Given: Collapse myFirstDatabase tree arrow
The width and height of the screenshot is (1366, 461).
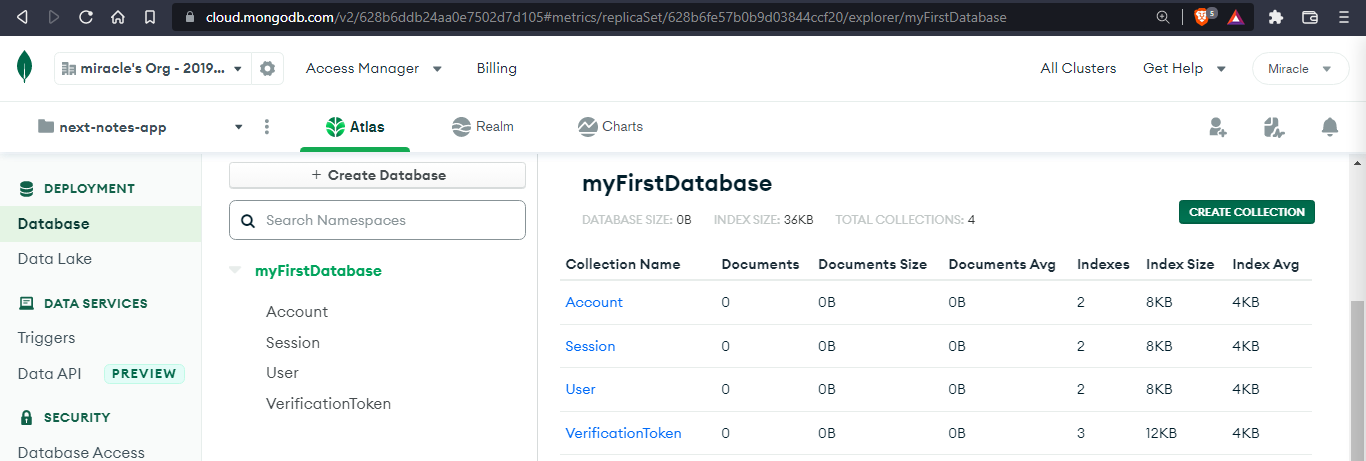Looking at the screenshot, I should (x=235, y=271).
